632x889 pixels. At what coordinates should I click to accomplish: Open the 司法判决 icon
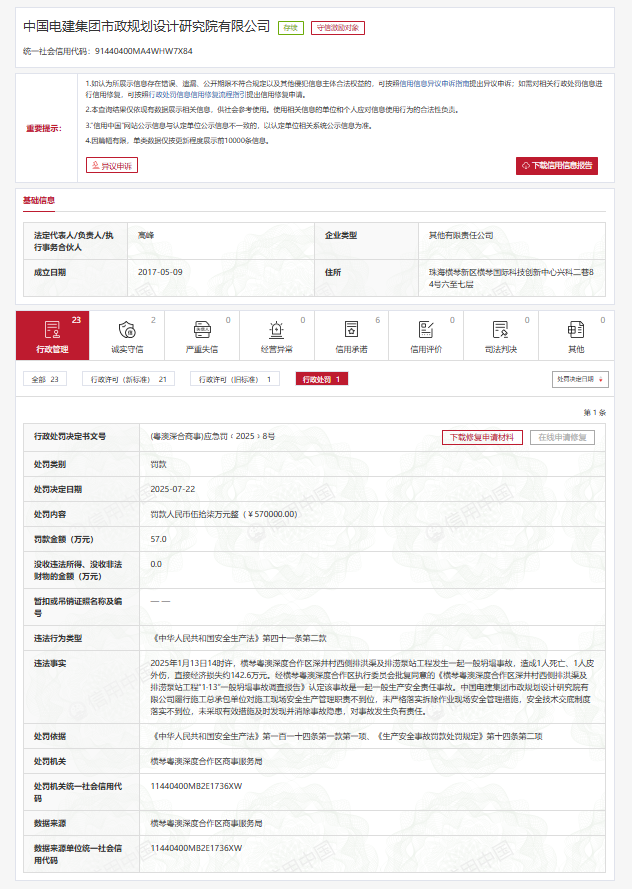point(501,329)
